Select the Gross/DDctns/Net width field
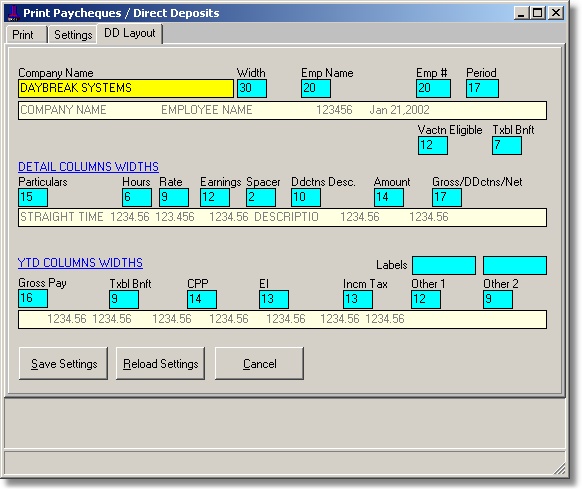Viewport: 582px width, 491px height. tap(447, 197)
